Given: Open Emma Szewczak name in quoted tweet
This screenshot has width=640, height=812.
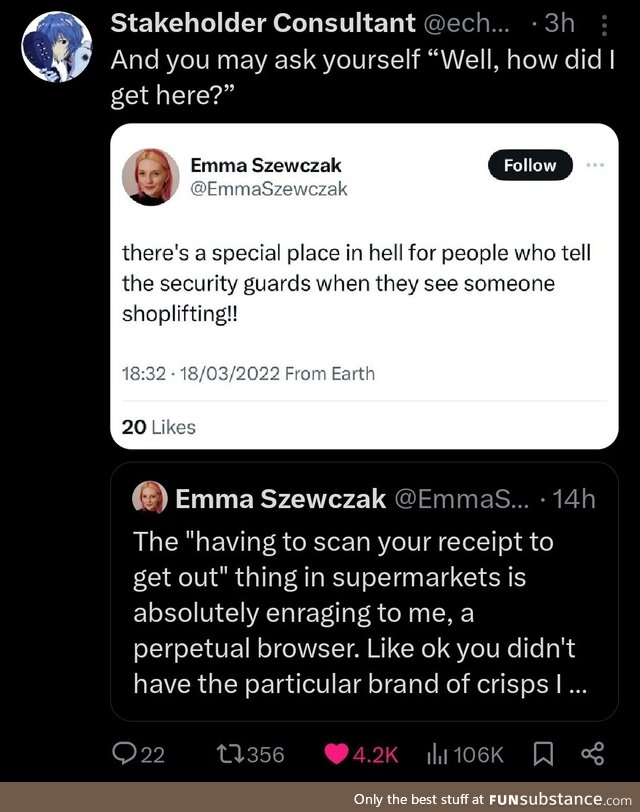Looking at the screenshot, I should pos(275,498).
